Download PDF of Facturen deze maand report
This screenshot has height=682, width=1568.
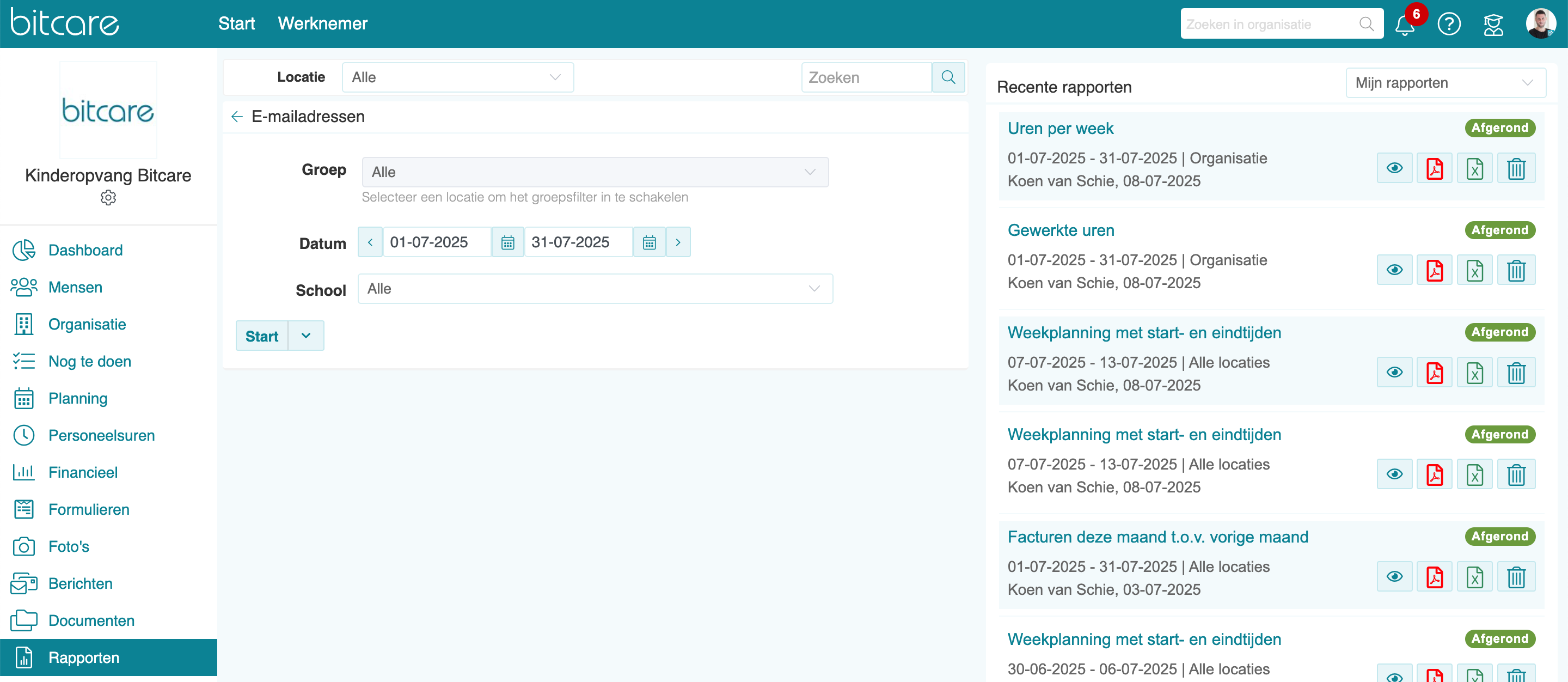[1435, 577]
